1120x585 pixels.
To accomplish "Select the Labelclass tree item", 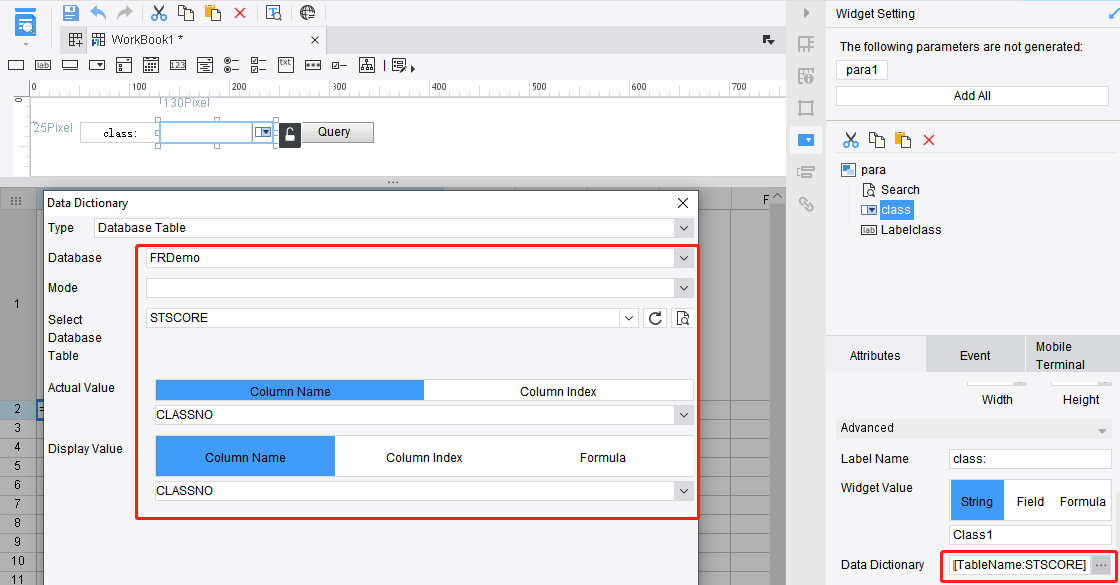I will click(911, 229).
